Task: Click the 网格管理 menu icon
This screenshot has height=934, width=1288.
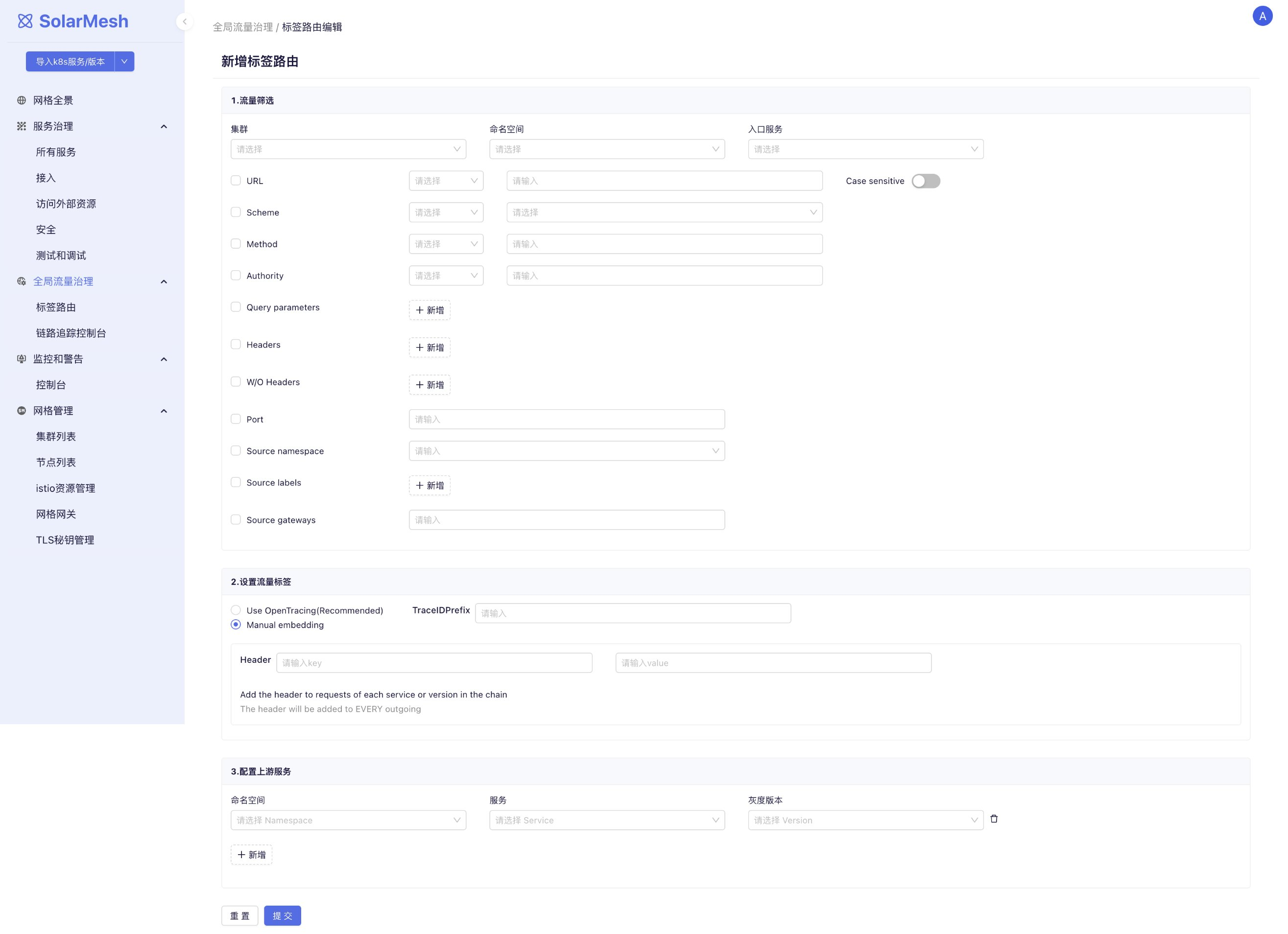Action: [x=22, y=411]
